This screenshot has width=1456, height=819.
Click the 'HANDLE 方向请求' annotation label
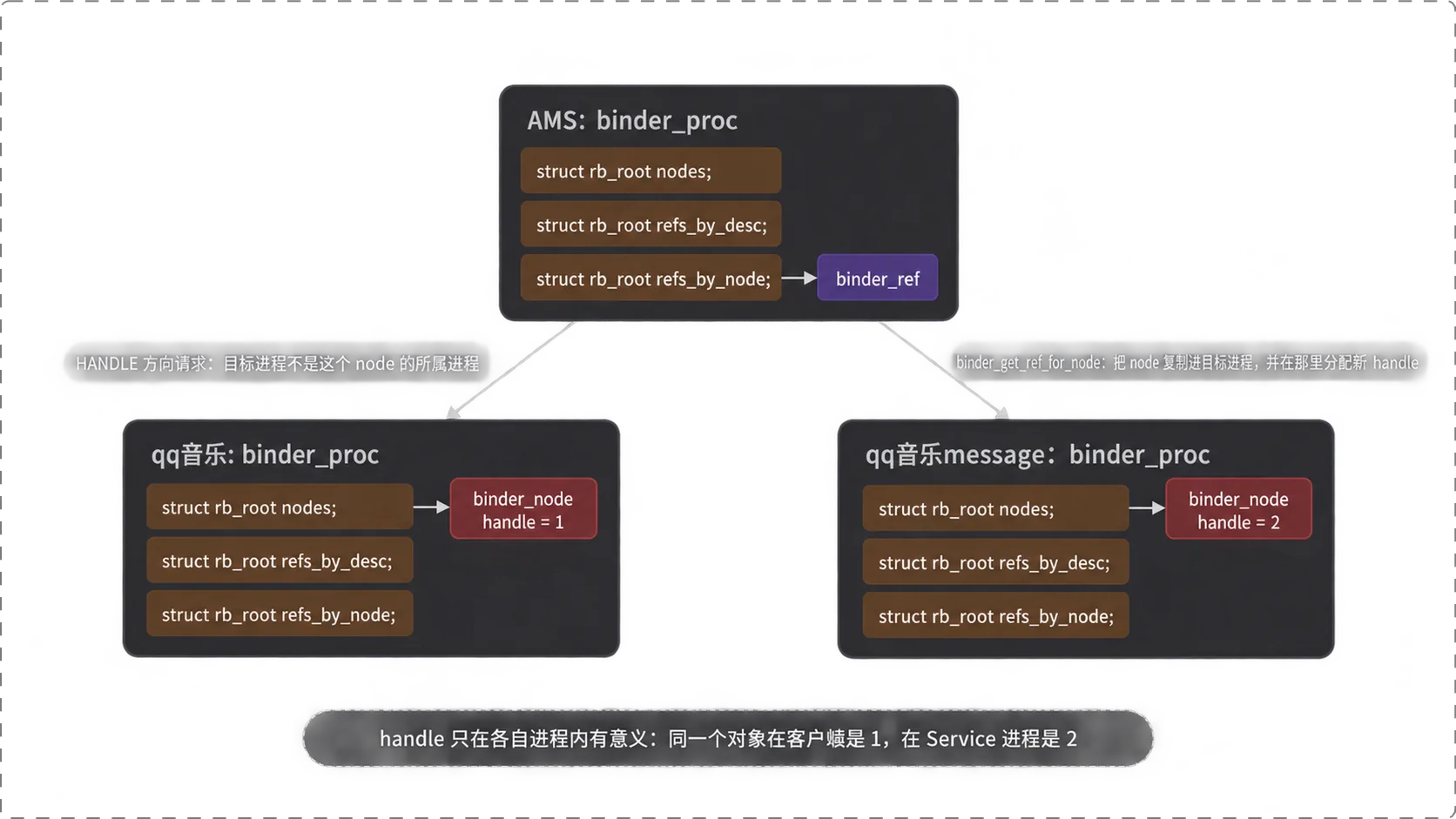[x=277, y=363]
